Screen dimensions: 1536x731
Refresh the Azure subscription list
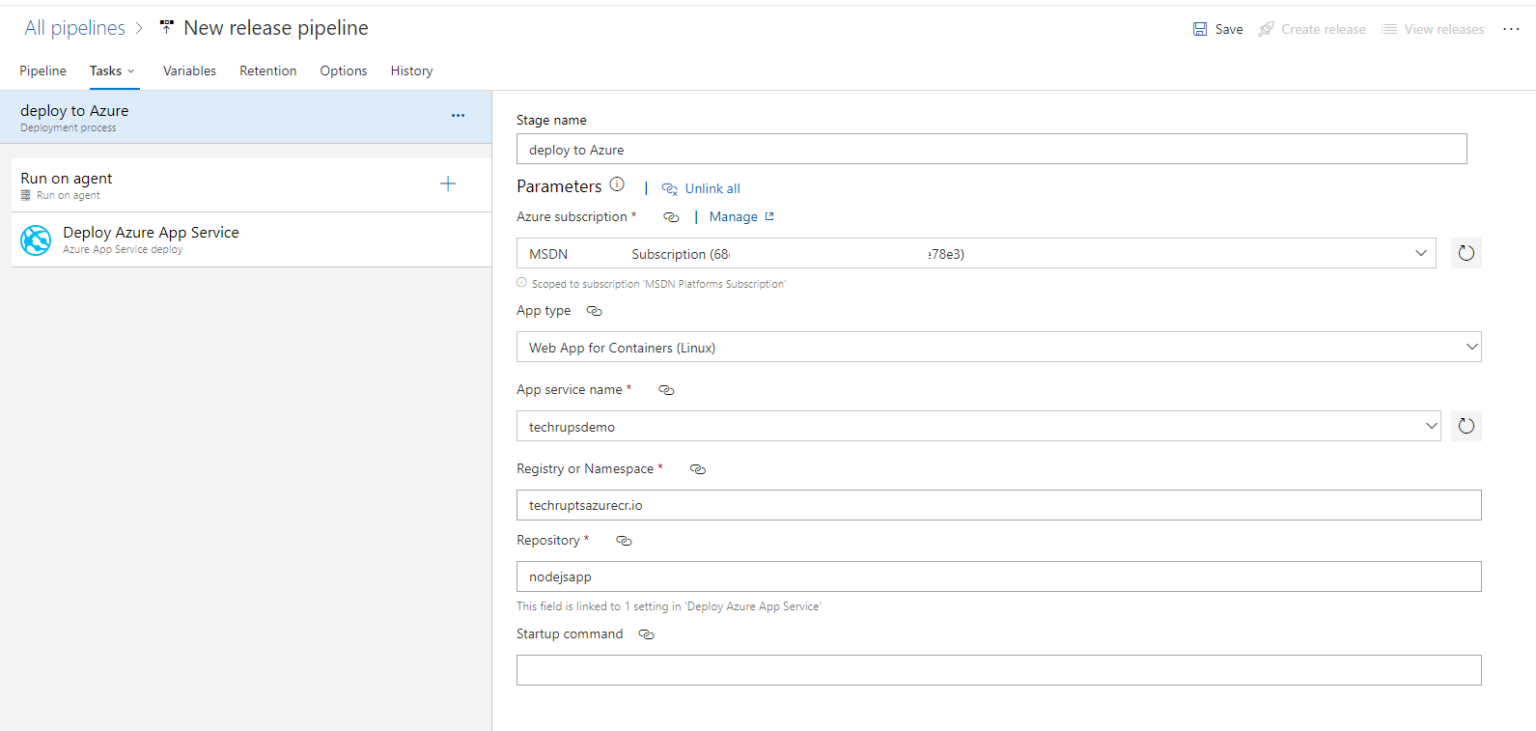point(1466,253)
